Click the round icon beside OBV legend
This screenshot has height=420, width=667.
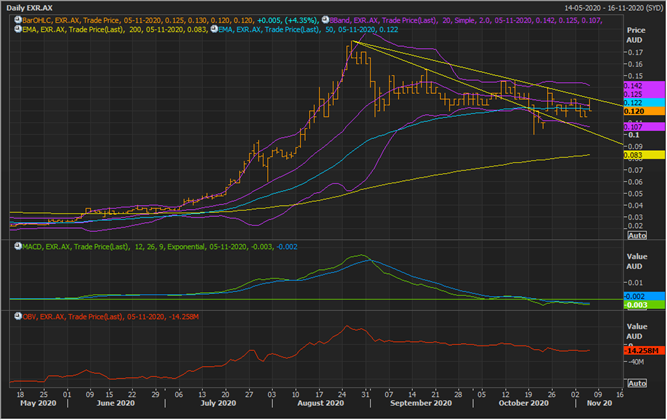click(x=18, y=317)
